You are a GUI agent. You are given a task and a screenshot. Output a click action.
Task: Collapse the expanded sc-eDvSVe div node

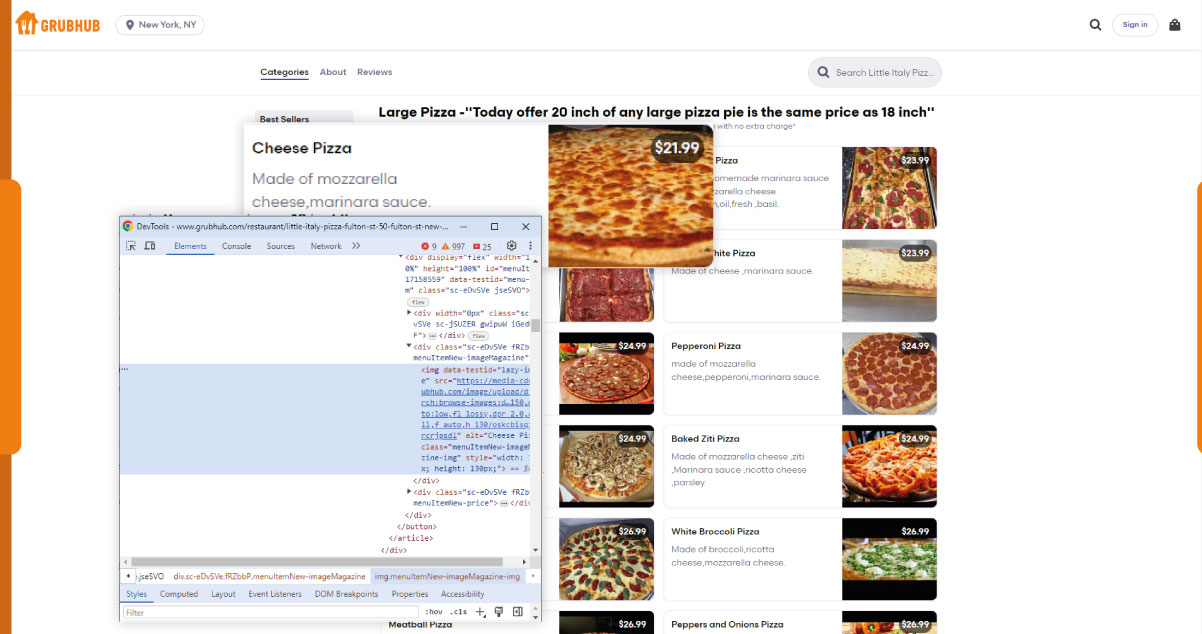tap(407, 346)
